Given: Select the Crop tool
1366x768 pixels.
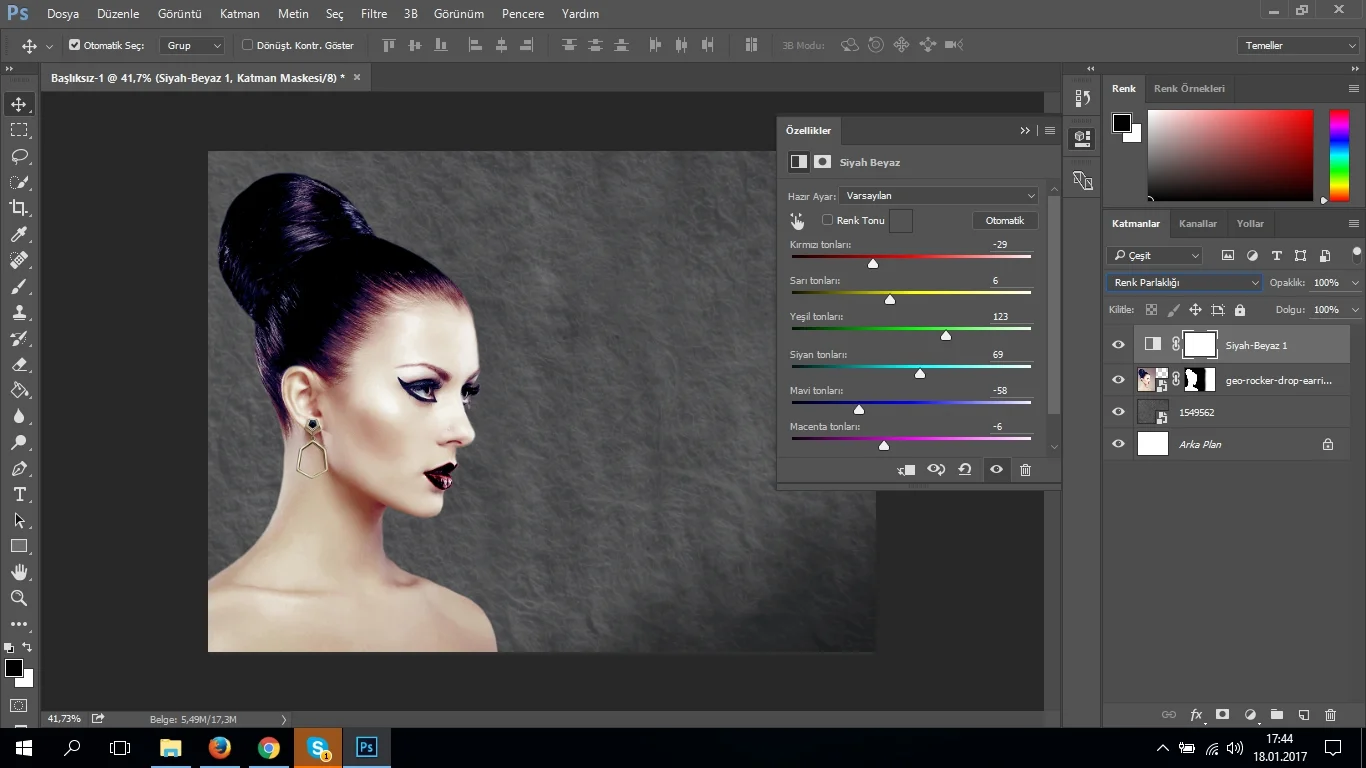Looking at the screenshot, I should (x=19, y=208).
